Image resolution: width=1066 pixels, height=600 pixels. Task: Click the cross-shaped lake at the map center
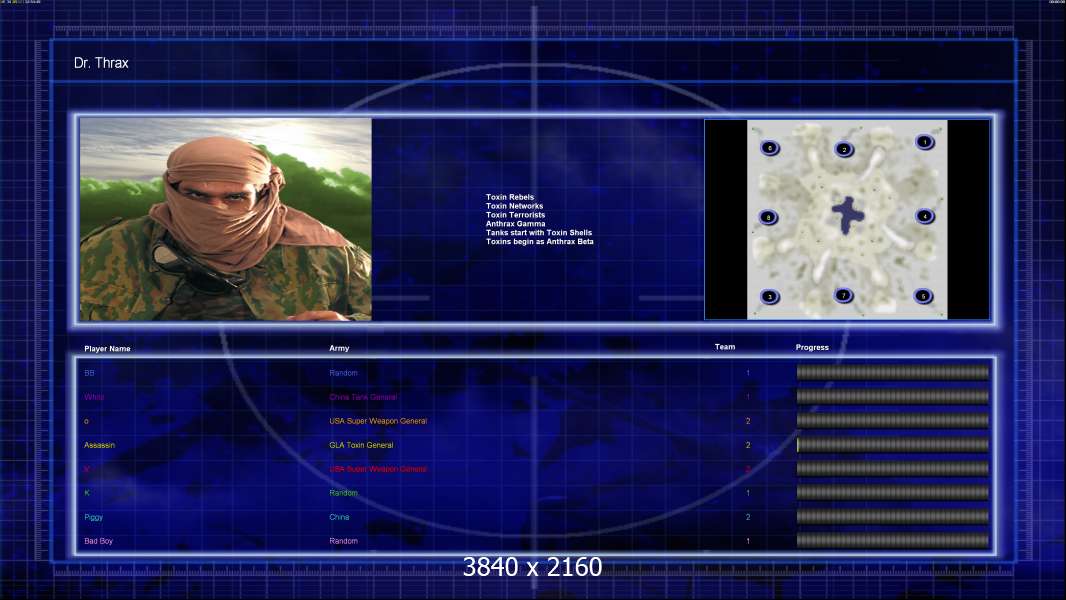pyautogui.click(x=848, y=215)
